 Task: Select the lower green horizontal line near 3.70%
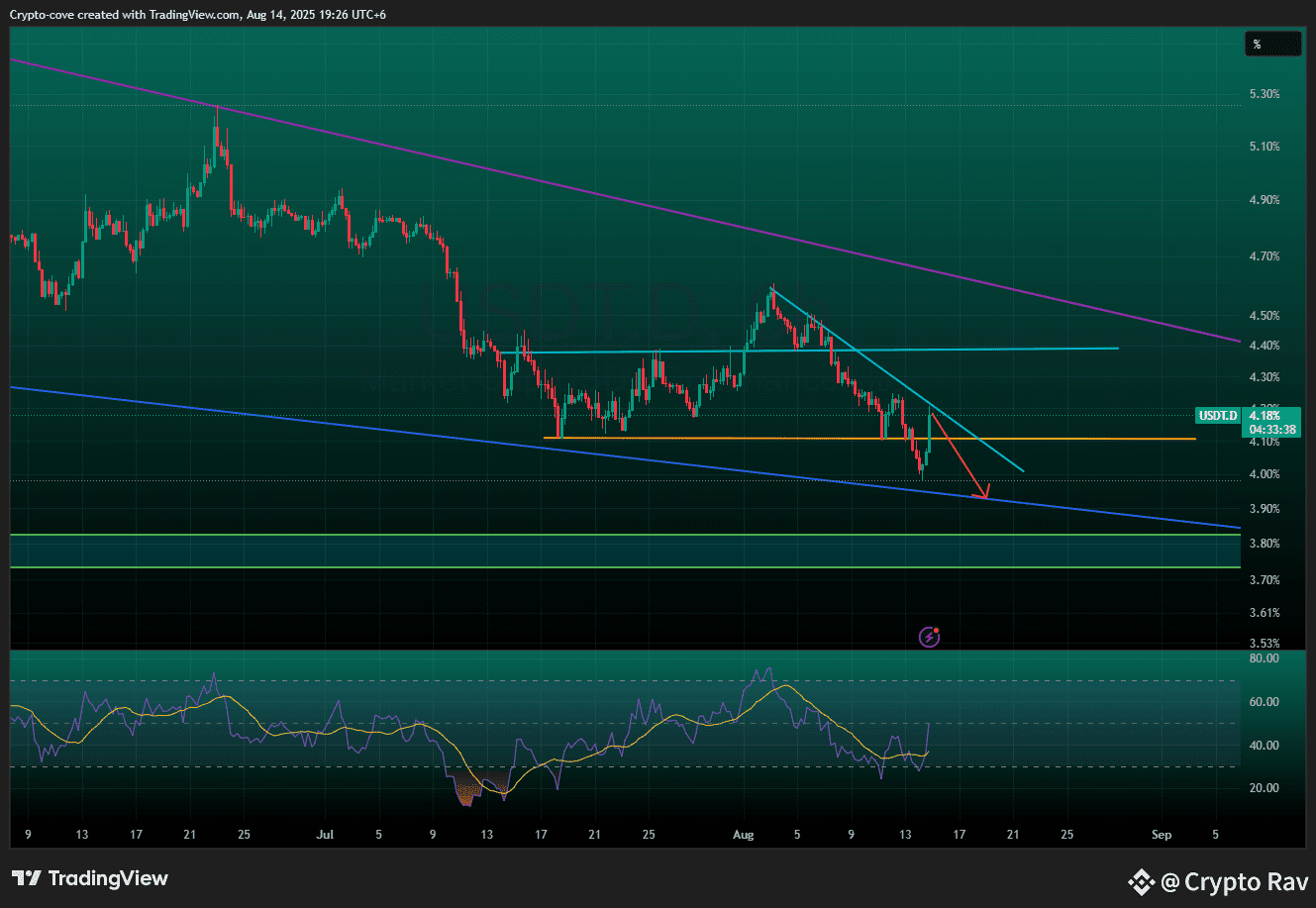tap(625, 567)
